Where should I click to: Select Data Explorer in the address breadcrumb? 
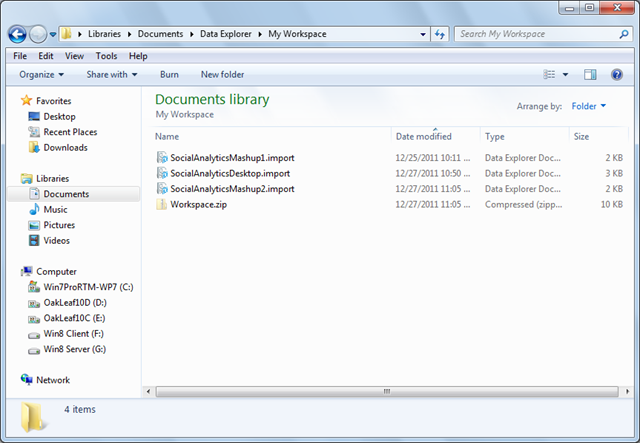click(x=226, y=34)
